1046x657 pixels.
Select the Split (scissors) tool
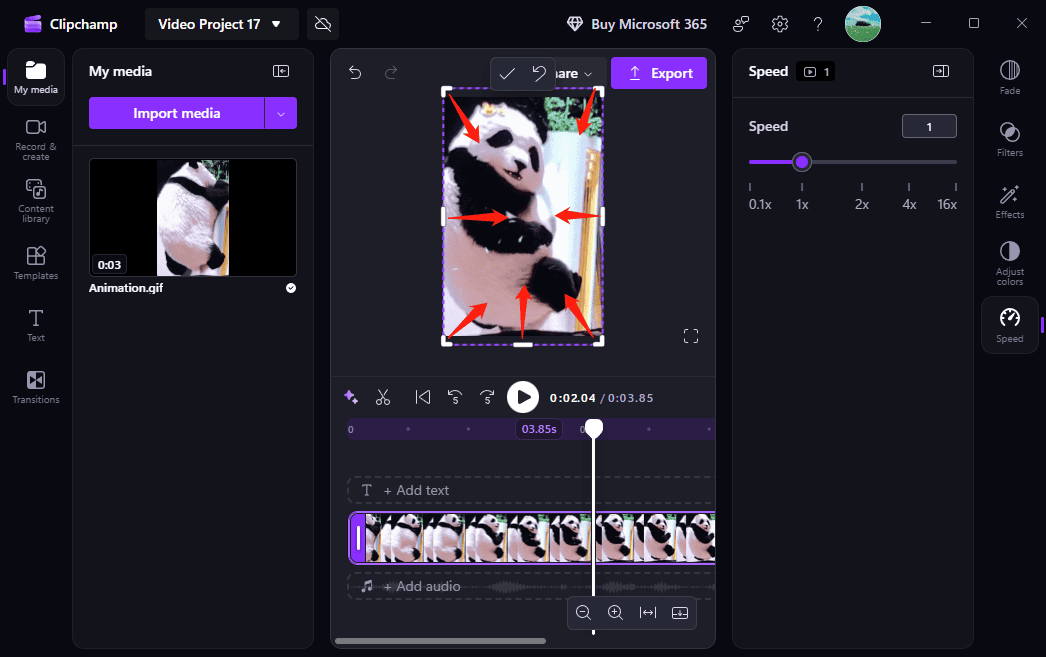coord(383,397)
